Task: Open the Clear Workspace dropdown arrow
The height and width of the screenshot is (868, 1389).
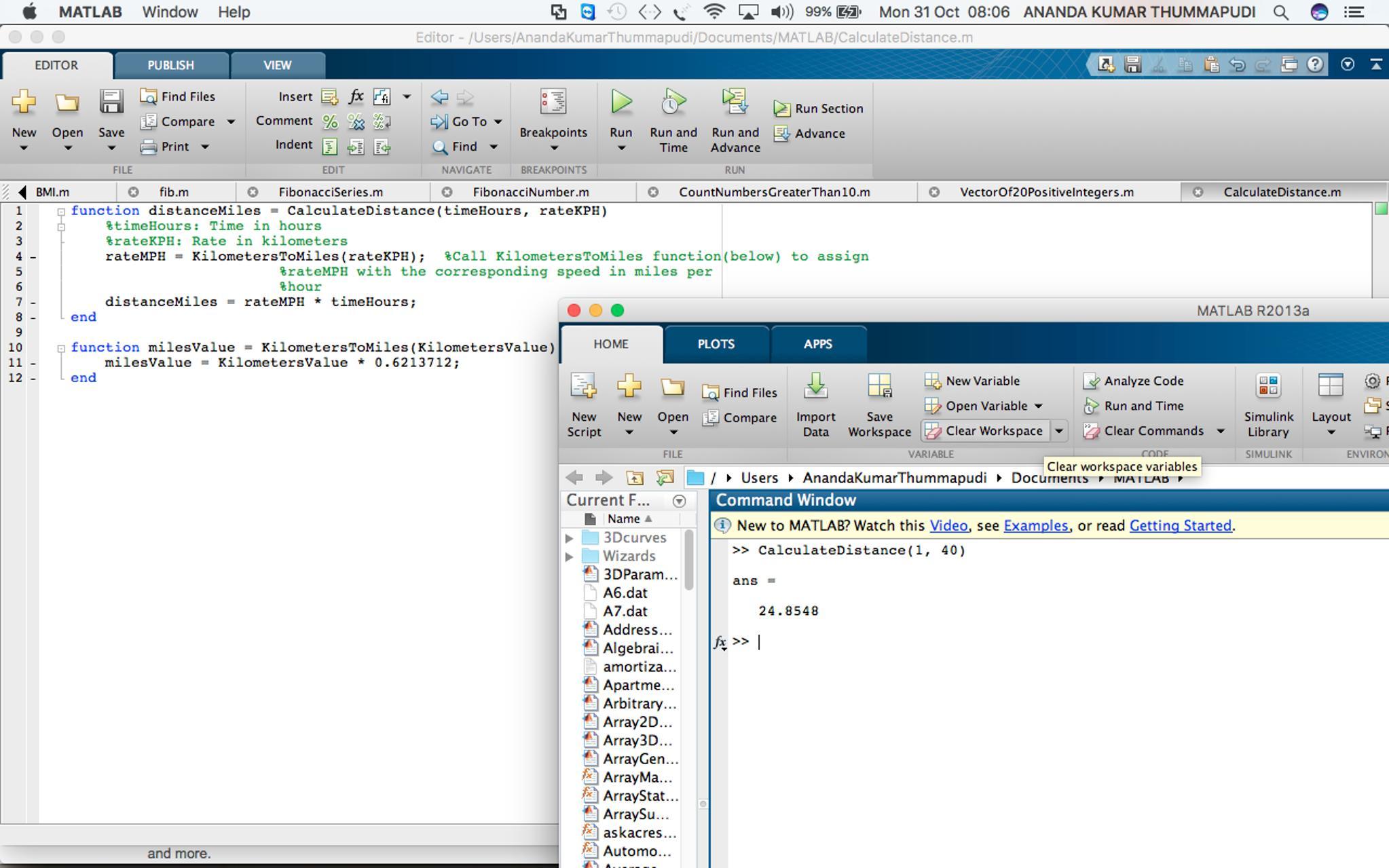Action: coord(1058,431)
